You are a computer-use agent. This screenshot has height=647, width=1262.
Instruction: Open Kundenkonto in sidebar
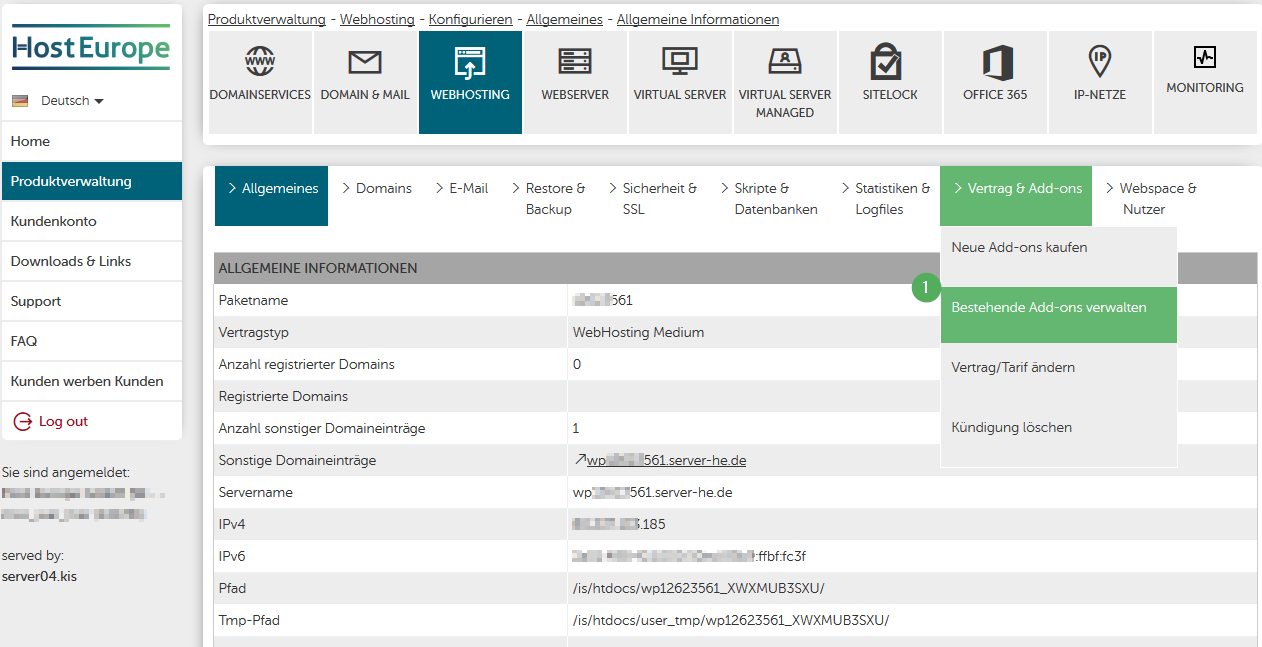(x=92, y=222)
